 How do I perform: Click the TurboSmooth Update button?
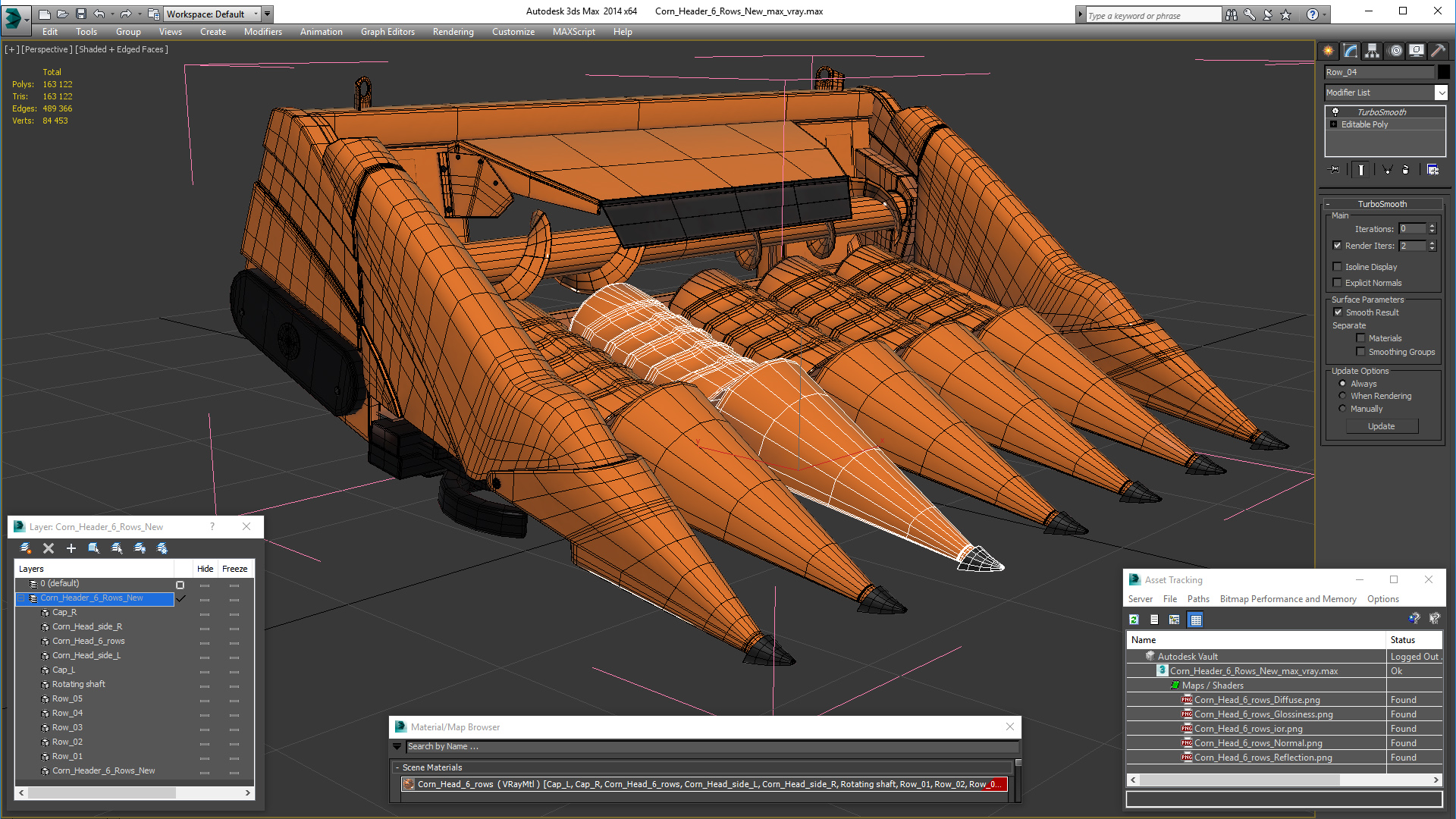point(1381,426)
